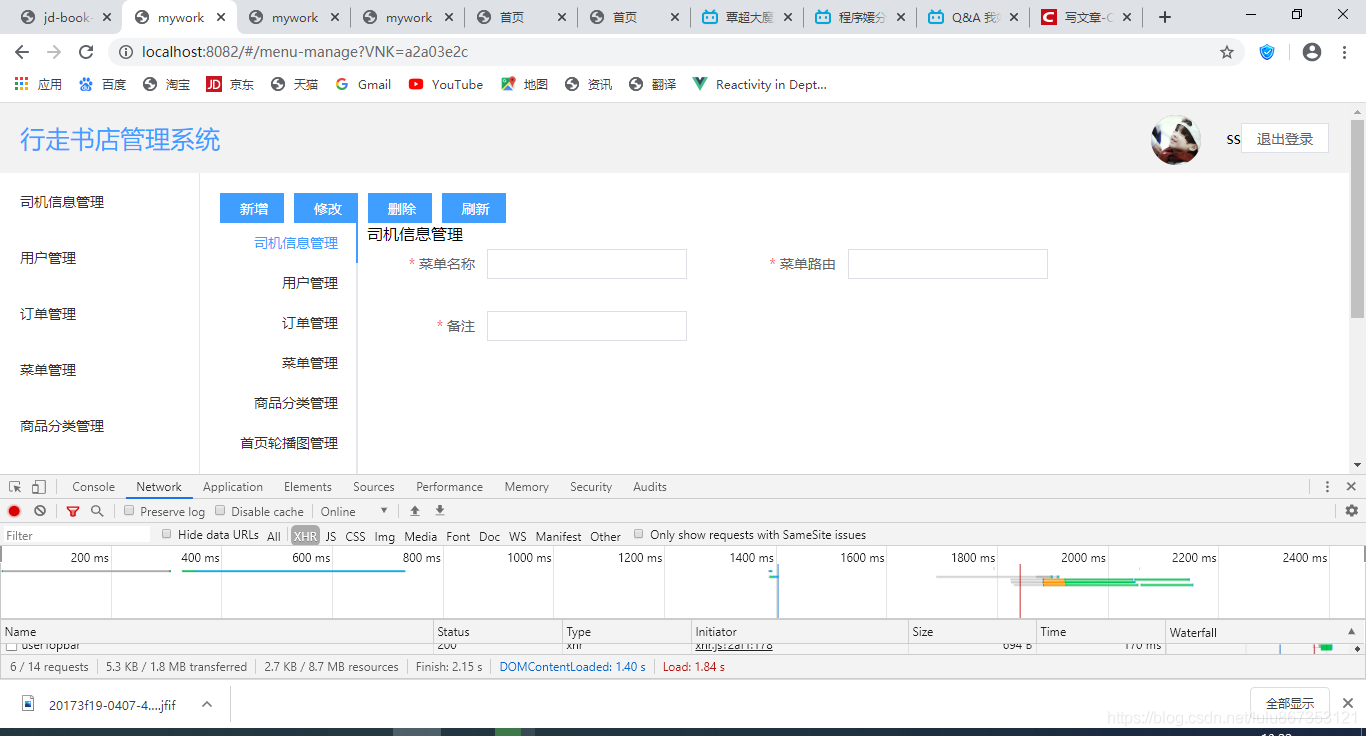Switch to the Console panel tab
Viewport: 1366px width, 736px height.
tap(93, 486)
